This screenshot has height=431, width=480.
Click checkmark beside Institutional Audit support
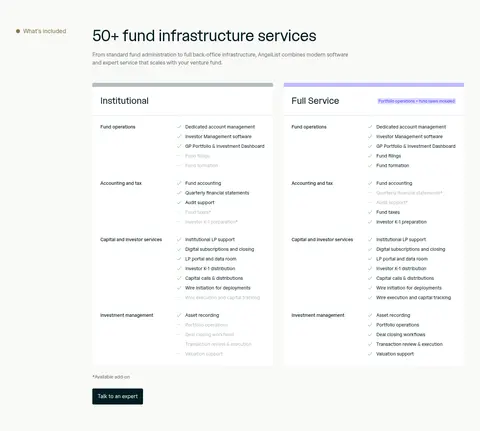[x=179, y=203]
